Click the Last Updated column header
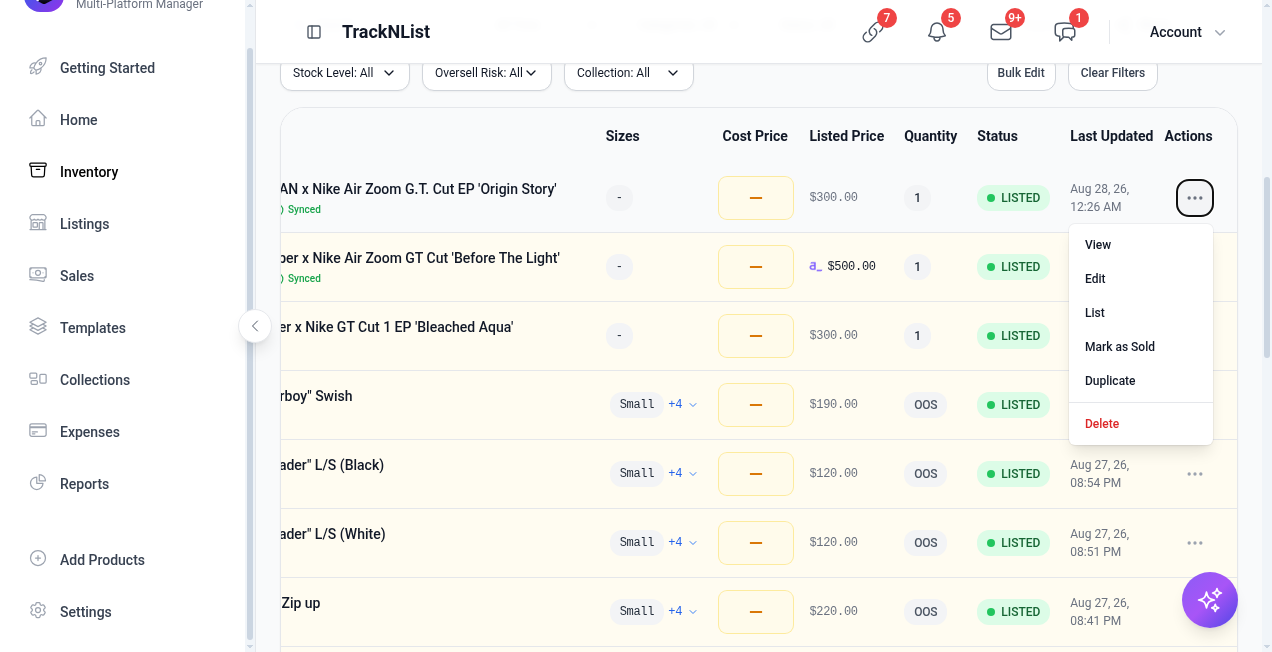 pos(1111,136)
